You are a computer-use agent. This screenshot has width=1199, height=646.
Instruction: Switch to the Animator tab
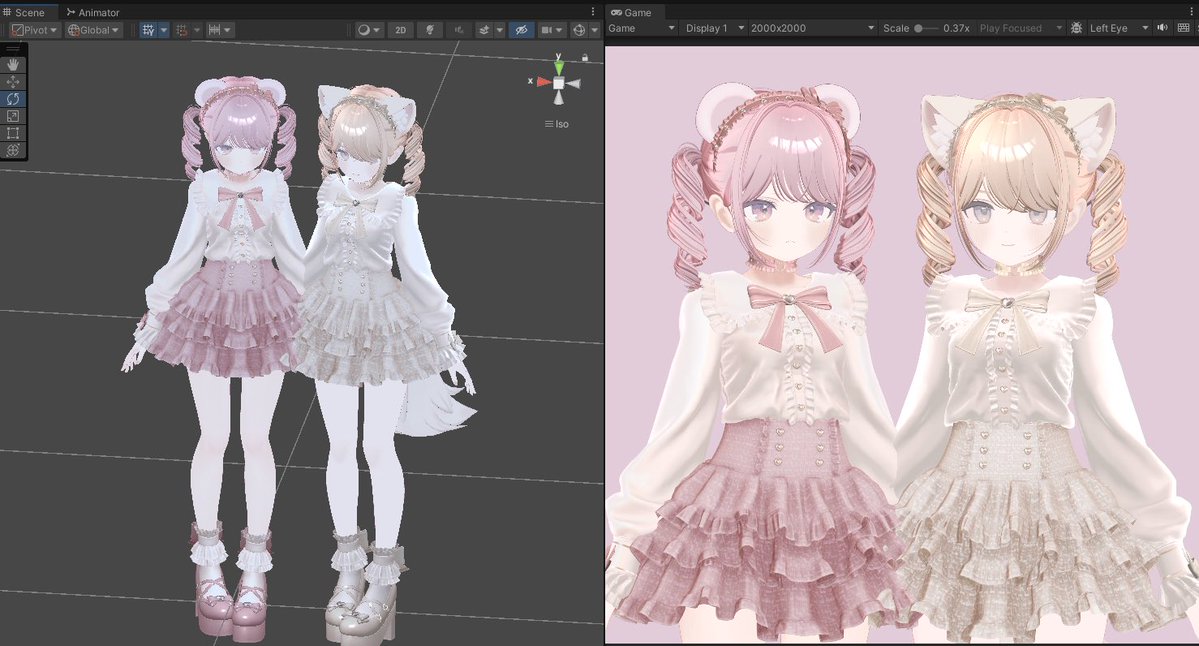(x=93, y=12)
